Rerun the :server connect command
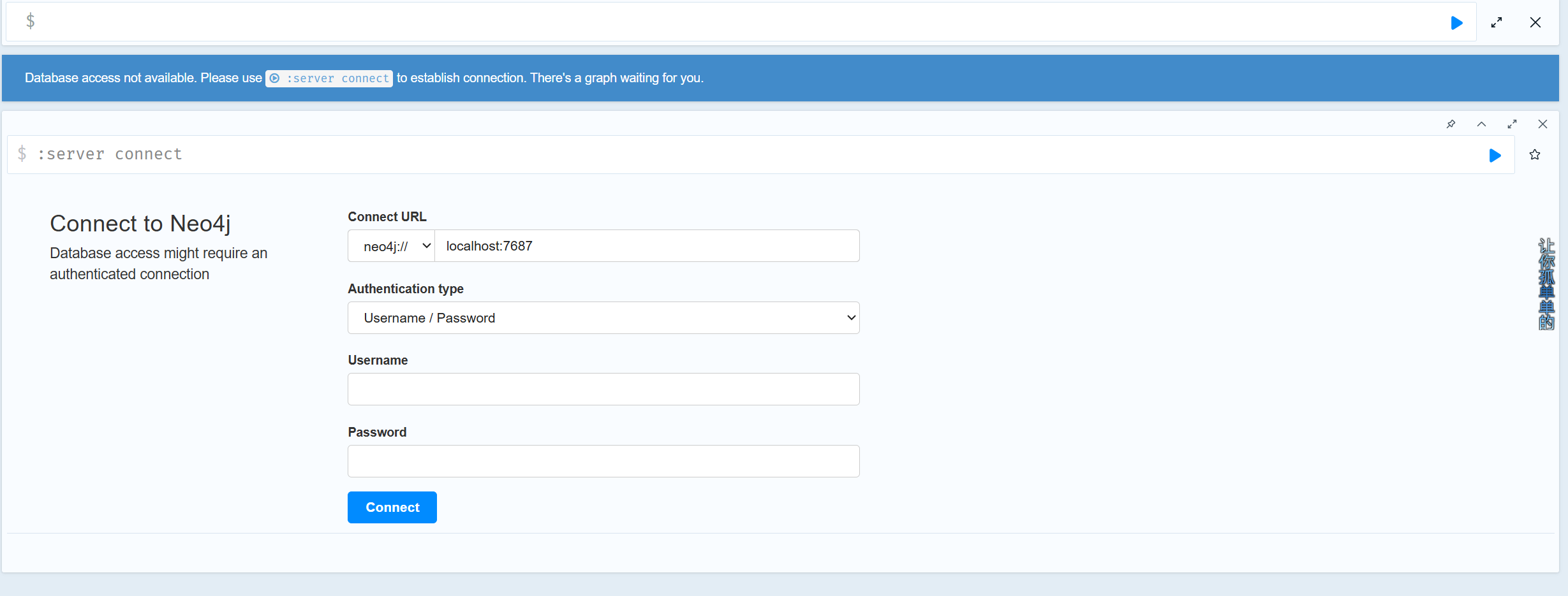 click(x=1495, y=156)
